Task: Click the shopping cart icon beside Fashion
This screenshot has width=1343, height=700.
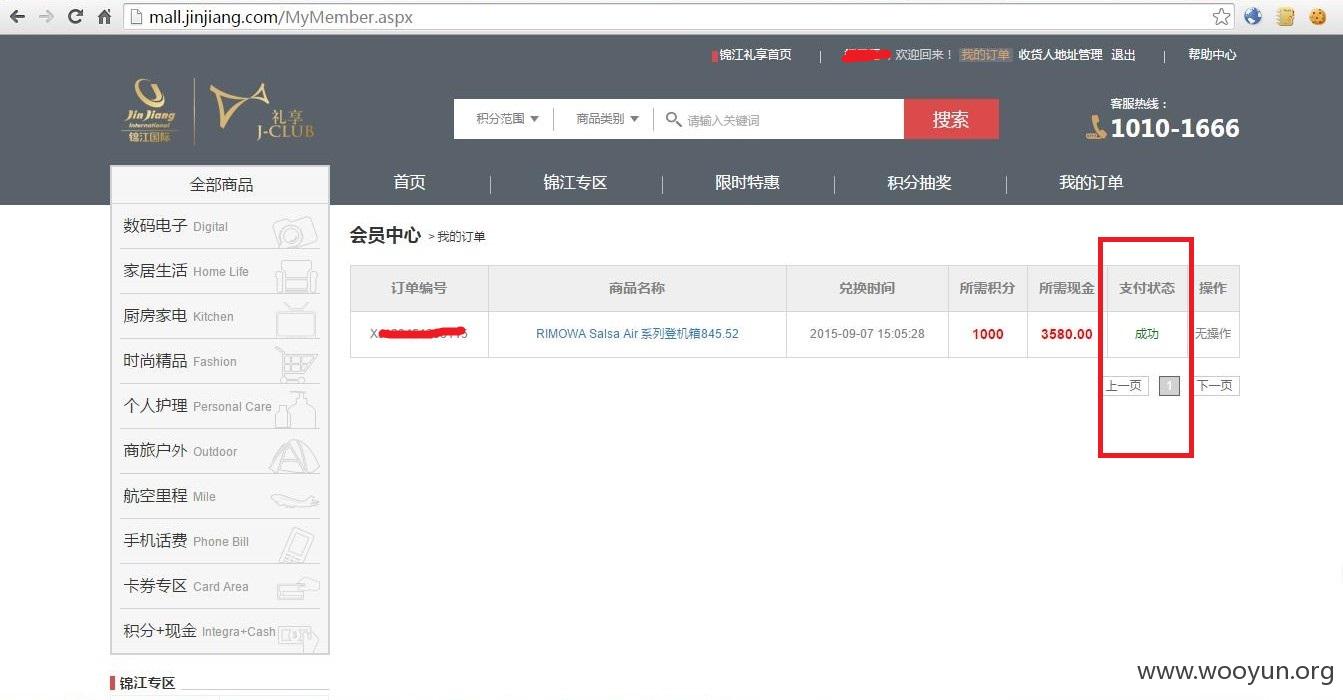Action: [296, 364]
